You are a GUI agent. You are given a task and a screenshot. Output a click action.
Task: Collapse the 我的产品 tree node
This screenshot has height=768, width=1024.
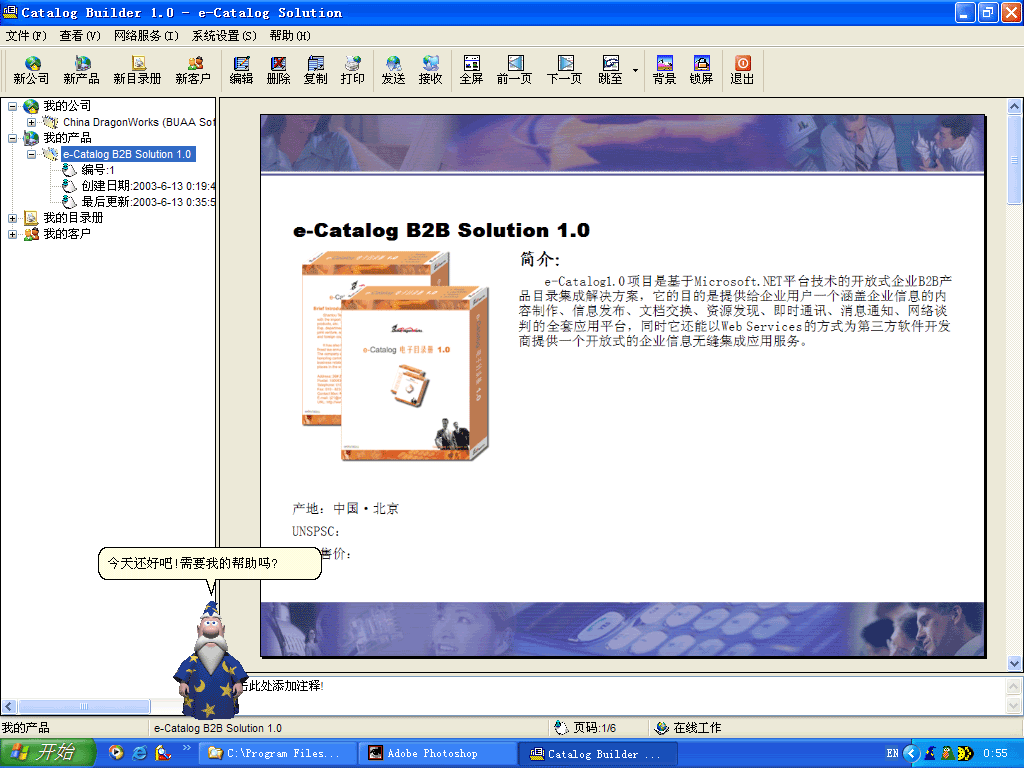[x=12, y=138]
